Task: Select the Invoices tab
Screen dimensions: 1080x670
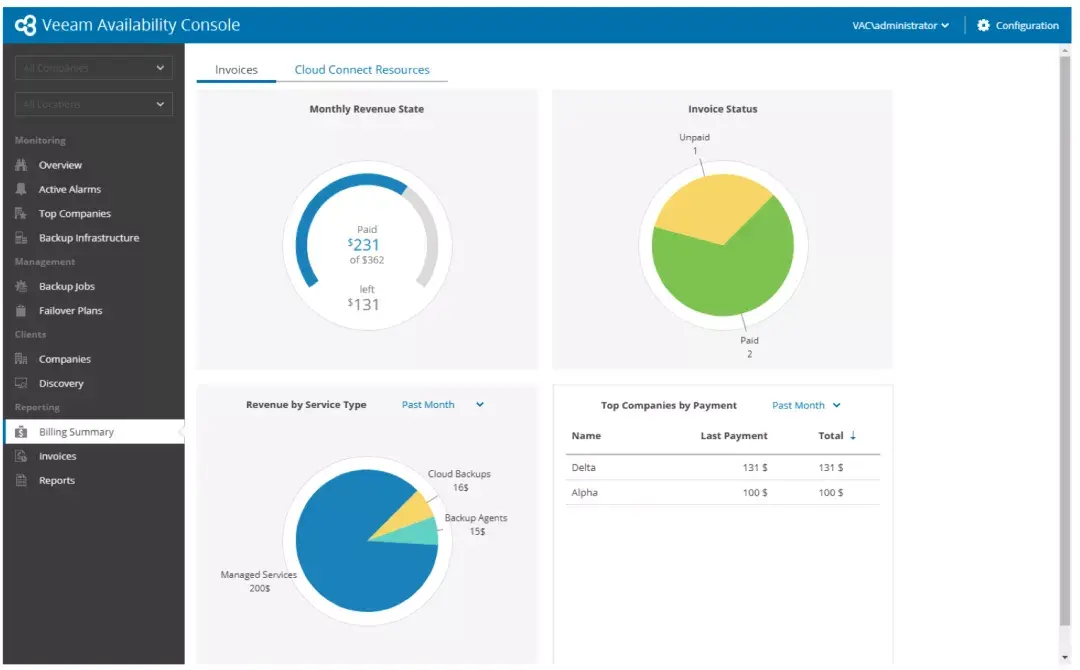Action: tap(236, 70)
